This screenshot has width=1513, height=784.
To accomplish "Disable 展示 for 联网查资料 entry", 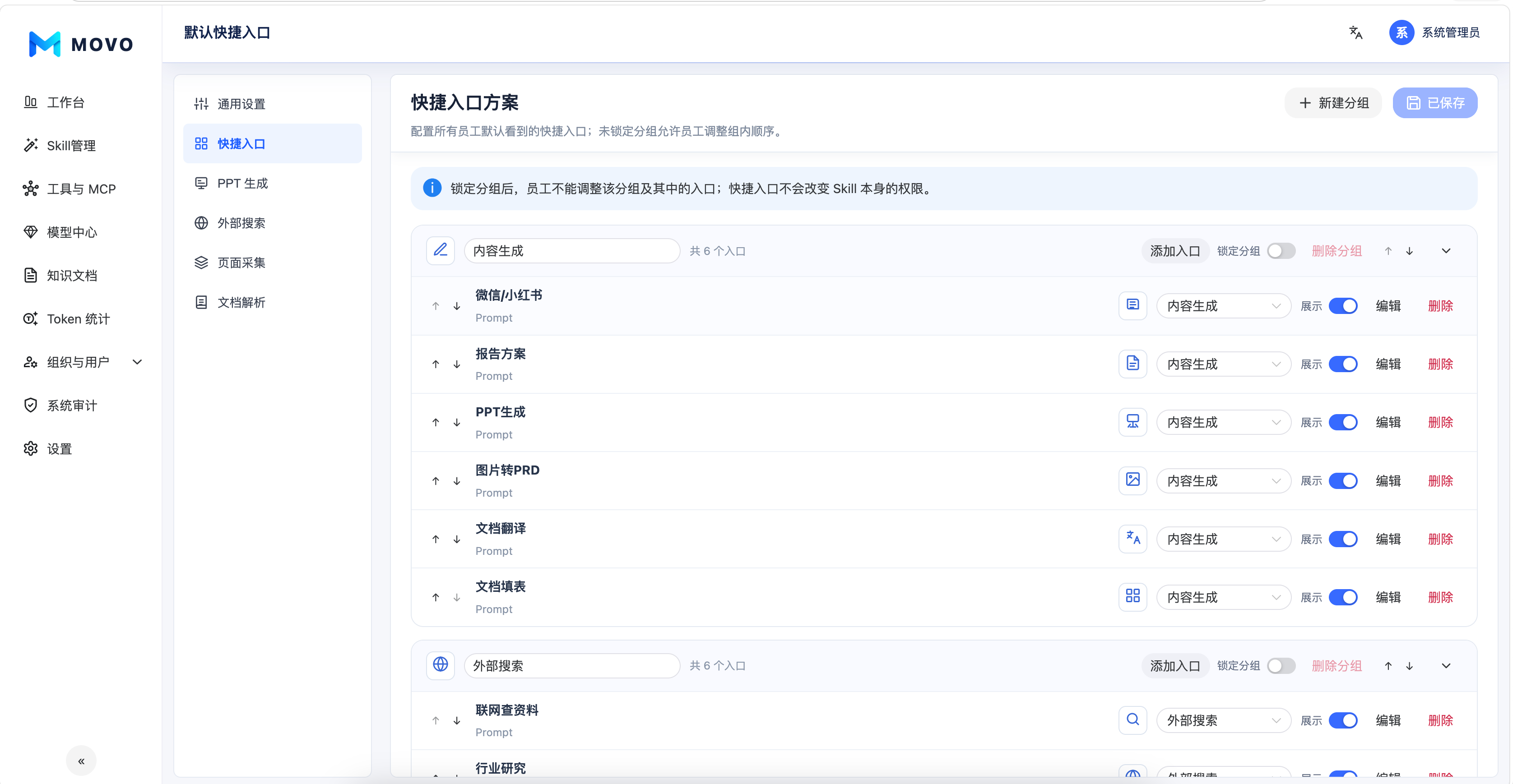I will click(1343, 720).
